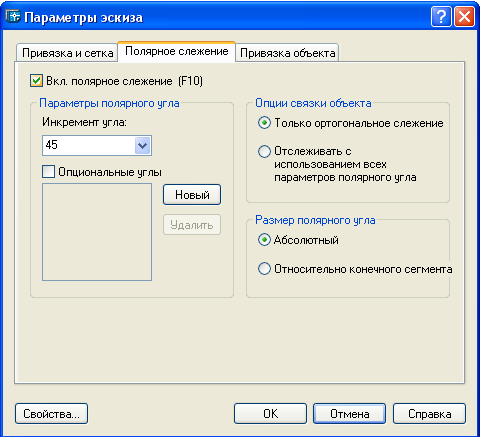Open help with the Справка button
Screen dimensions: 481x437
[x=429, y=414]
